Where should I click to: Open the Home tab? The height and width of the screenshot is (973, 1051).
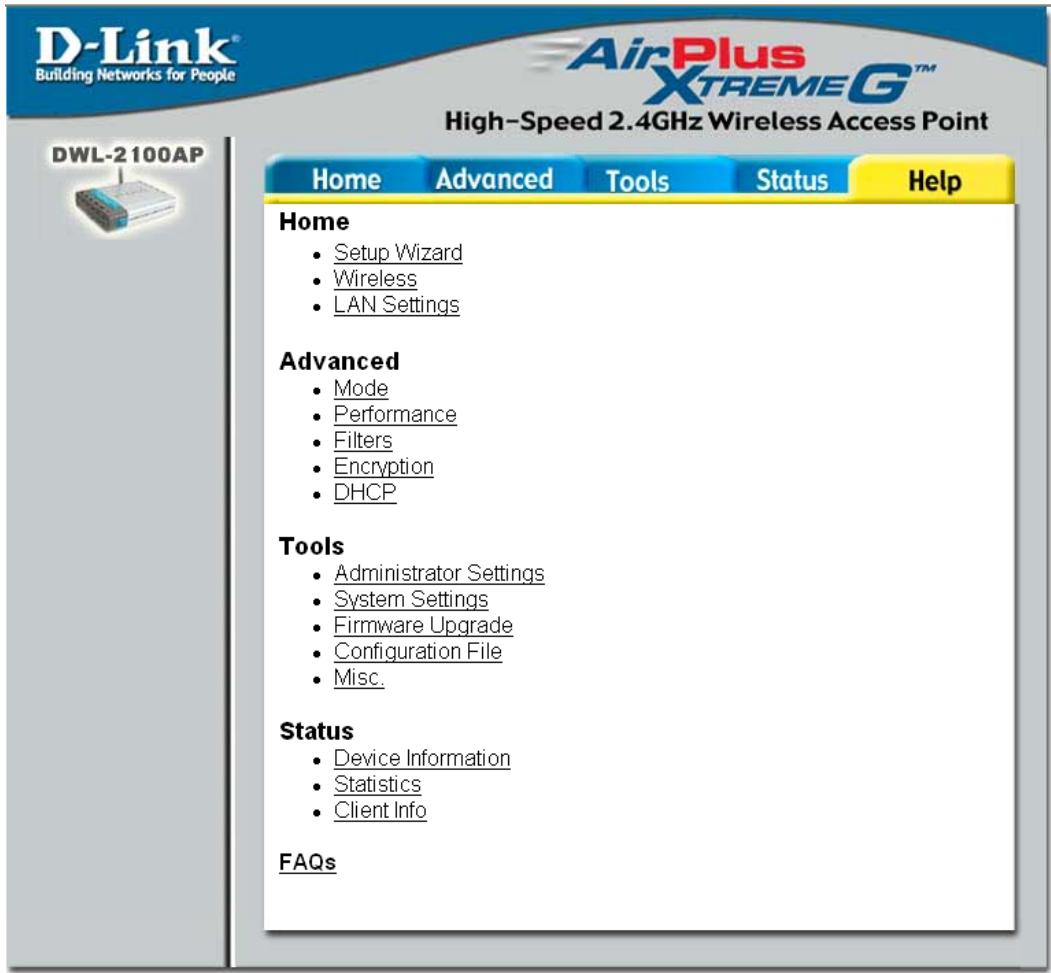pyautogui.click(x=346, y=179)
